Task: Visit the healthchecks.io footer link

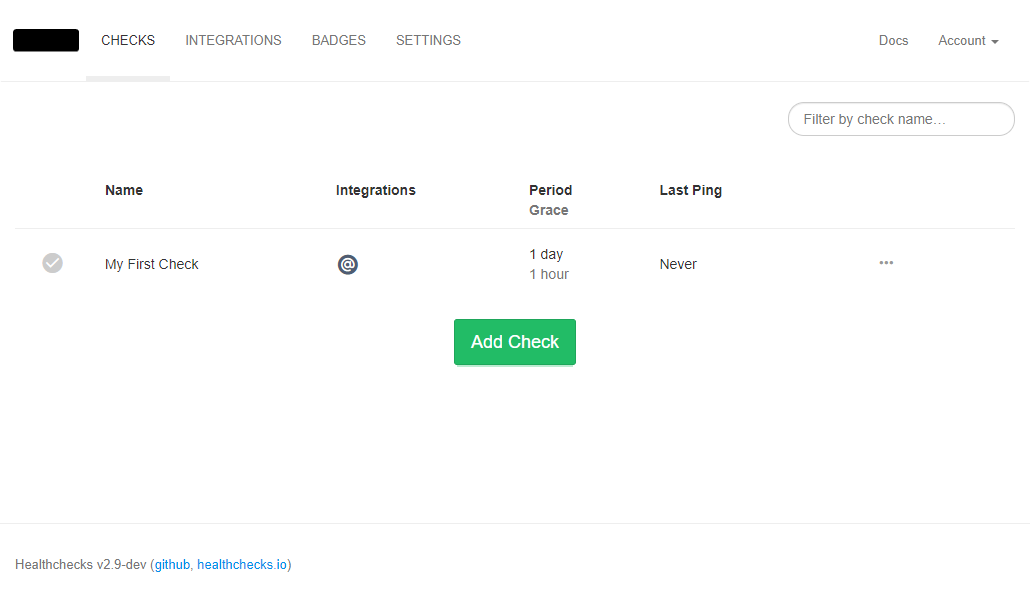Action: point(243,564)
